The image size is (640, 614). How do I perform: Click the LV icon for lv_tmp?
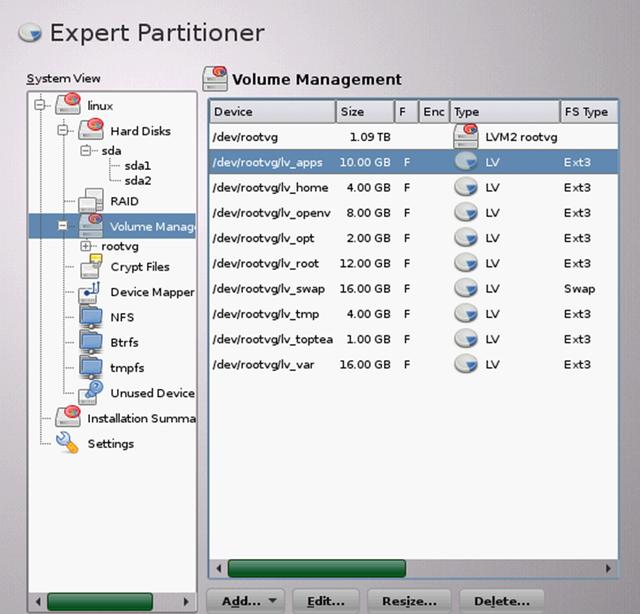tap(466, 314)
